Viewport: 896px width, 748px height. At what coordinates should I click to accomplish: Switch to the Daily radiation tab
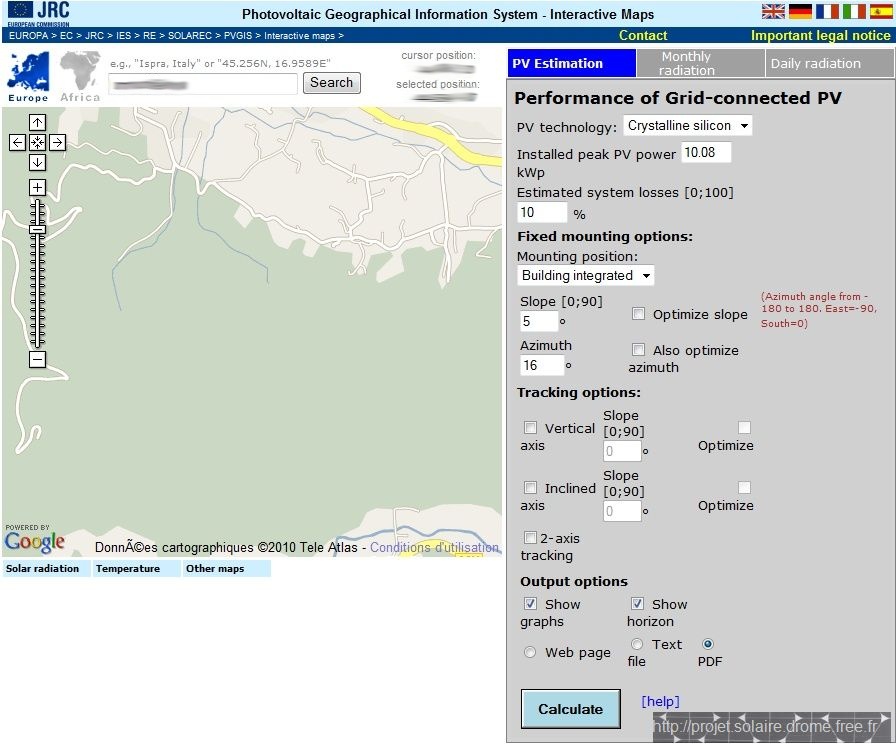(x=828, y=63)
